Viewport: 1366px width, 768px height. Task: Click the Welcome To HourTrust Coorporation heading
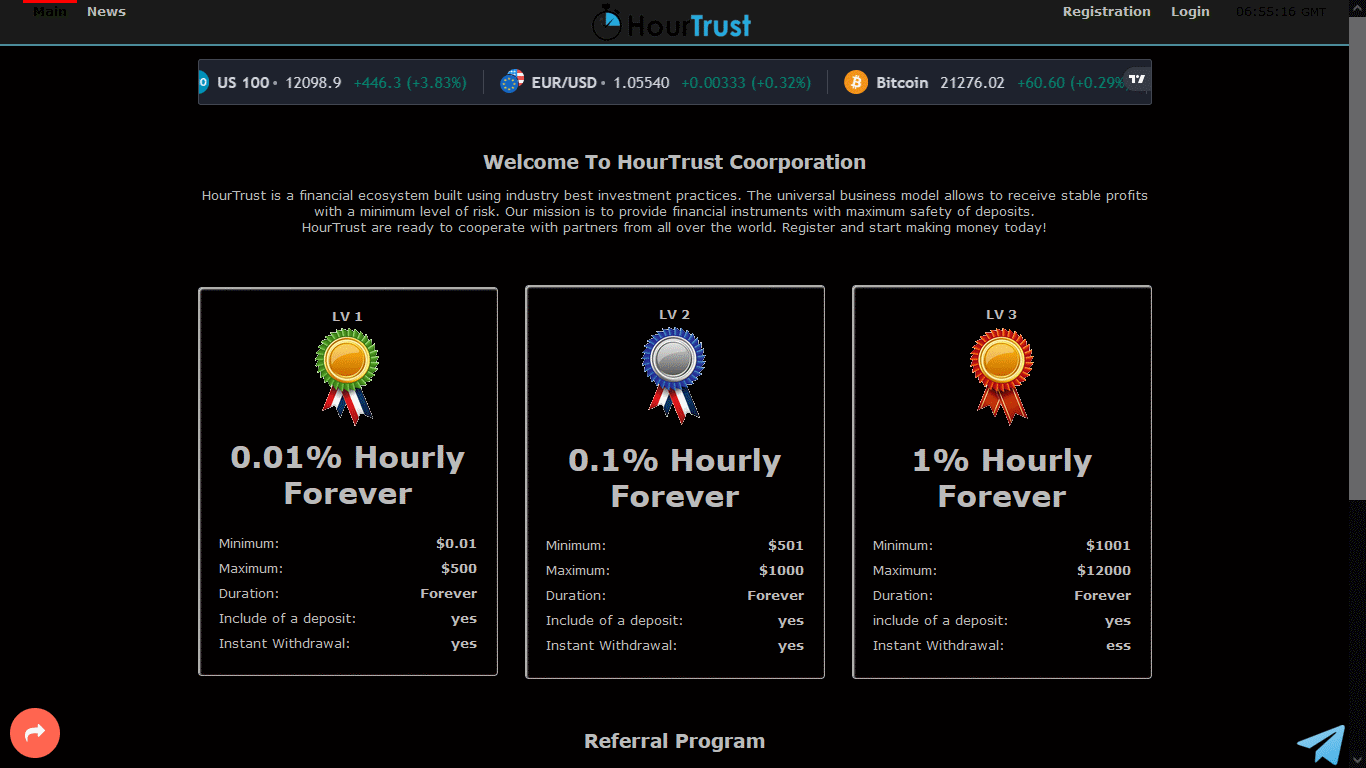[x=674, y=162]
